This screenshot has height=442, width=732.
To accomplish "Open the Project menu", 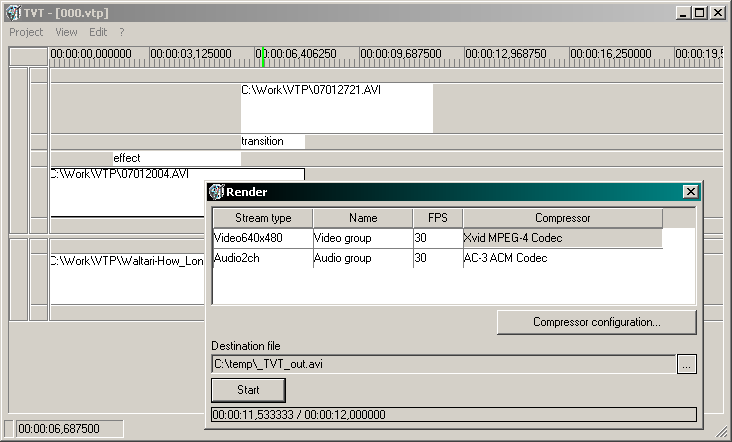I will pos(26,32).
